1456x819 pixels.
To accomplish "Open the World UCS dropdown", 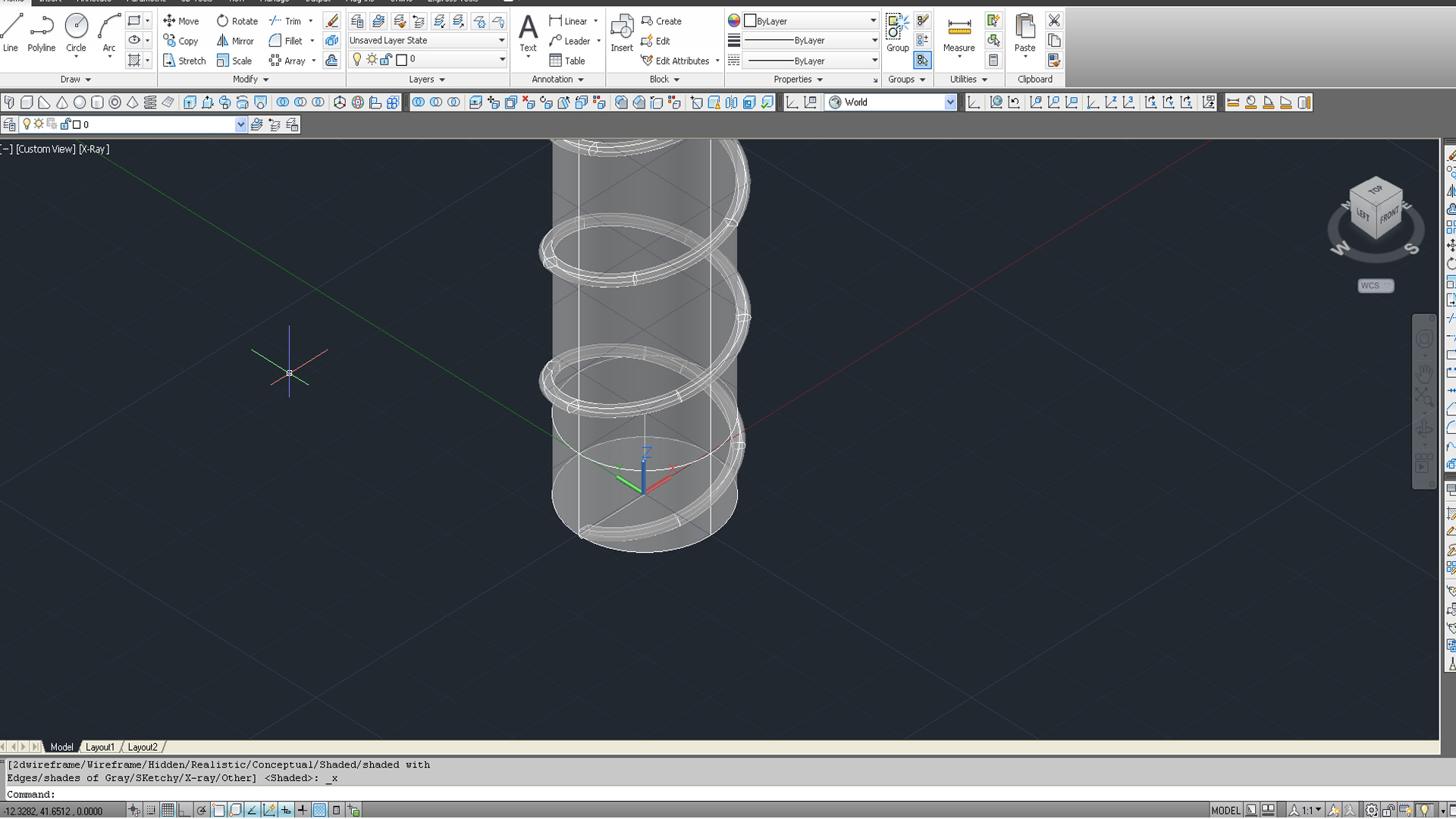I will (891, 102).
